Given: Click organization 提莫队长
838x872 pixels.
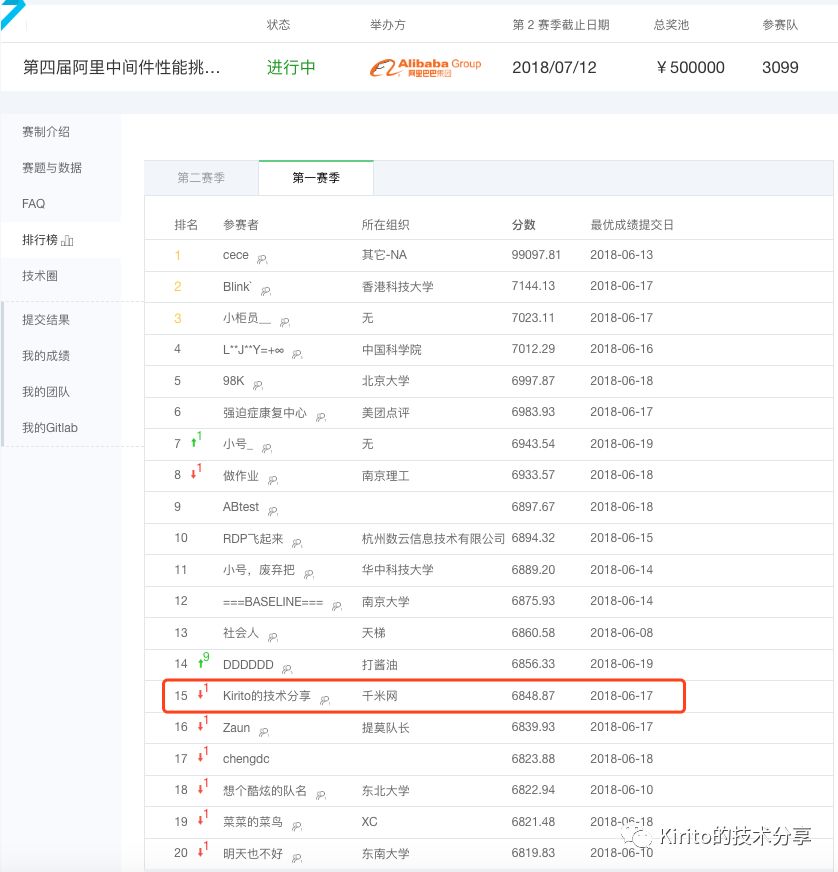Looking at the screenshot, I should [385, 728].
